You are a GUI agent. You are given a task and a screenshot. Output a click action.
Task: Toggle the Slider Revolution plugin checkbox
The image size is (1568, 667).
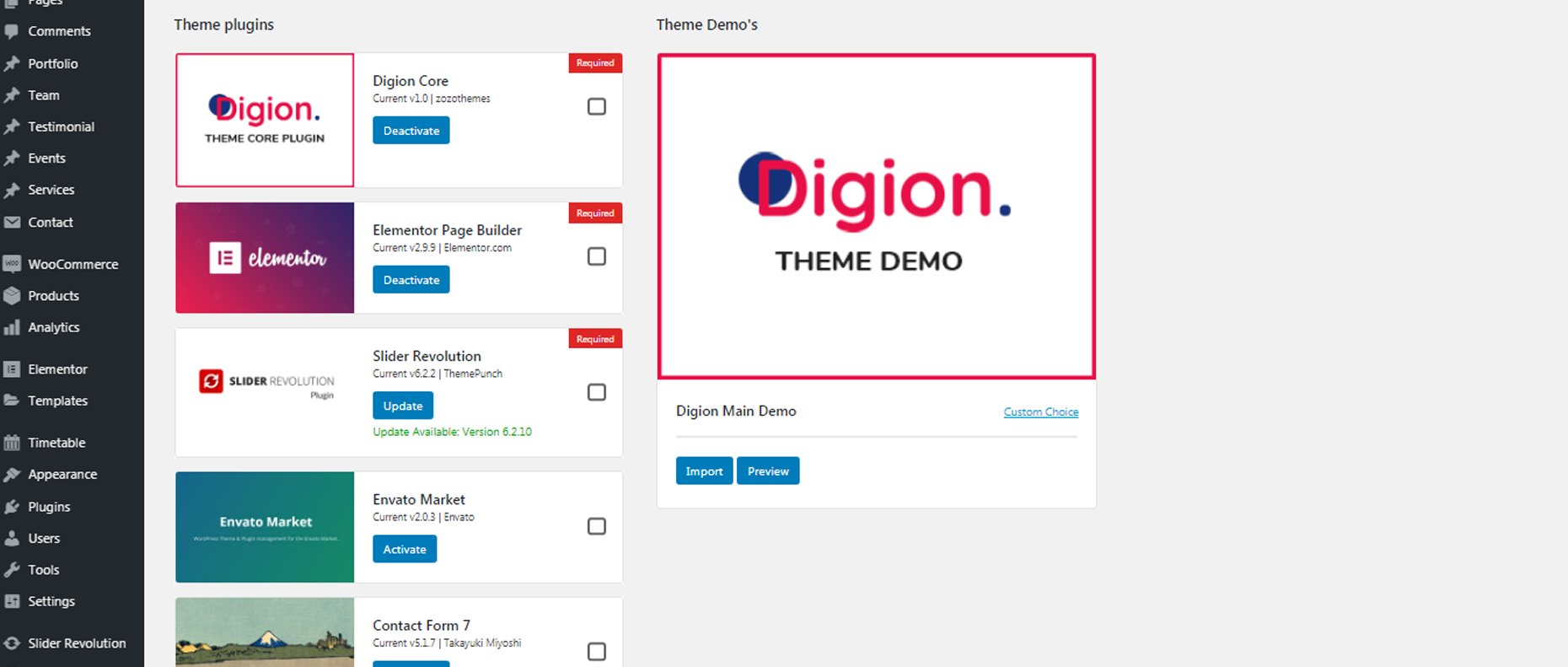click(x=596, y=392)
